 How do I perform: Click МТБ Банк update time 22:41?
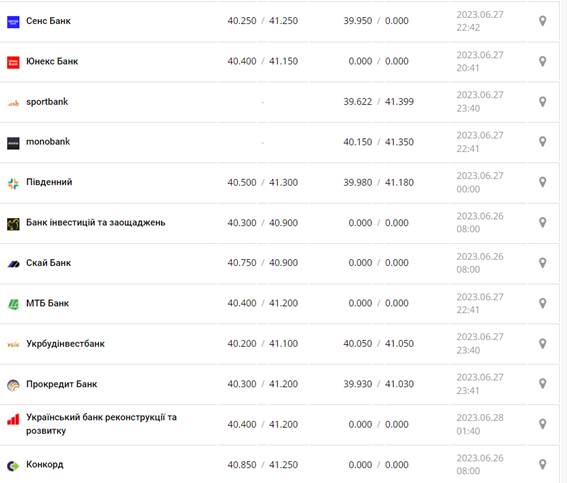[x=468, y=310]
